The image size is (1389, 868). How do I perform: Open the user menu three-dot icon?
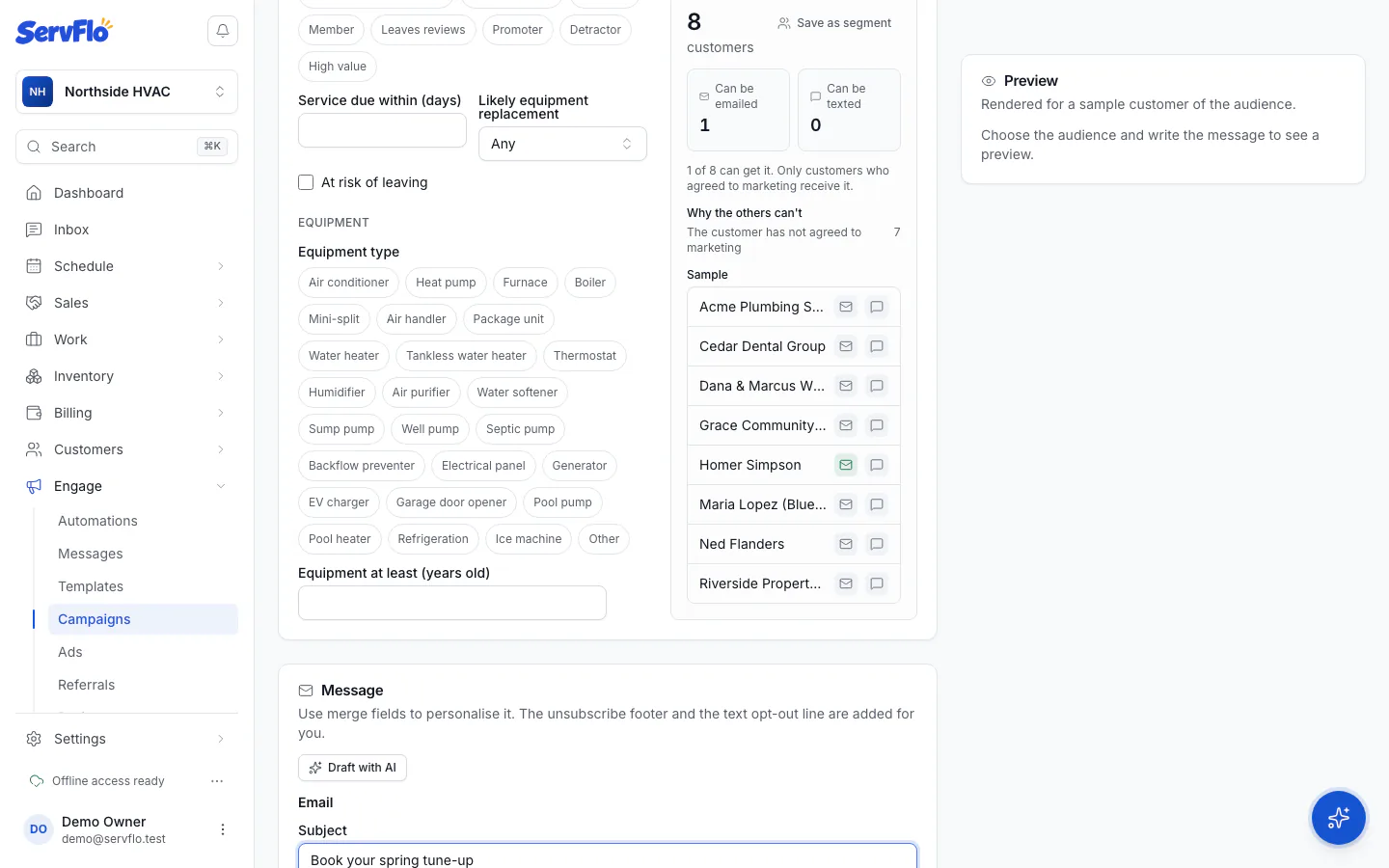[x=223, y=829]
